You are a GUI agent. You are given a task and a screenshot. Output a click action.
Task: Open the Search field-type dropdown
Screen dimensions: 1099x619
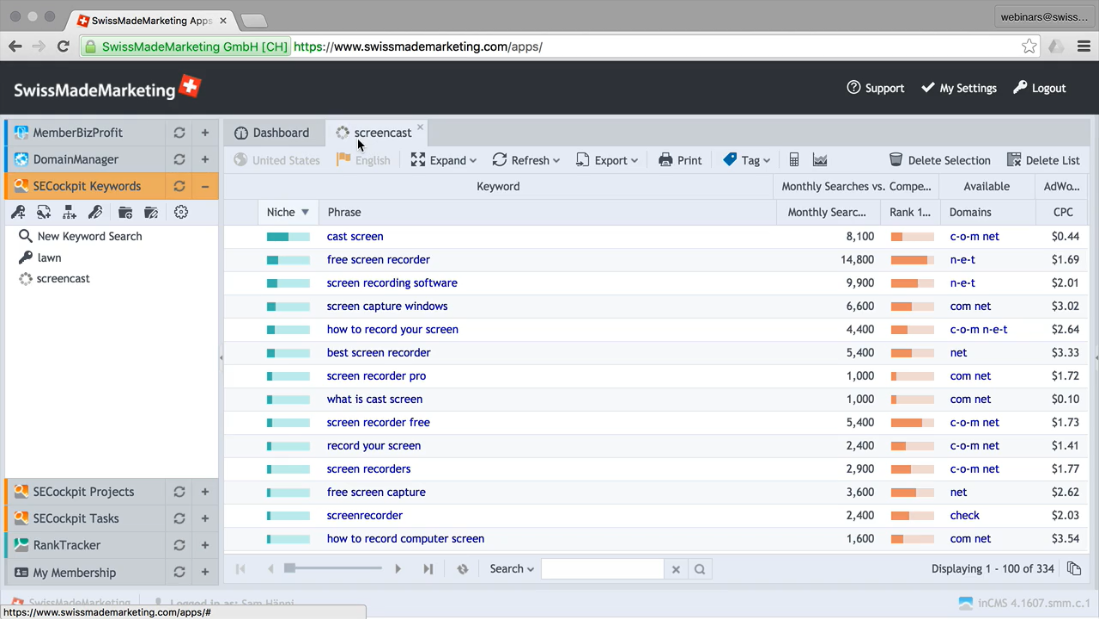point(512,569)
